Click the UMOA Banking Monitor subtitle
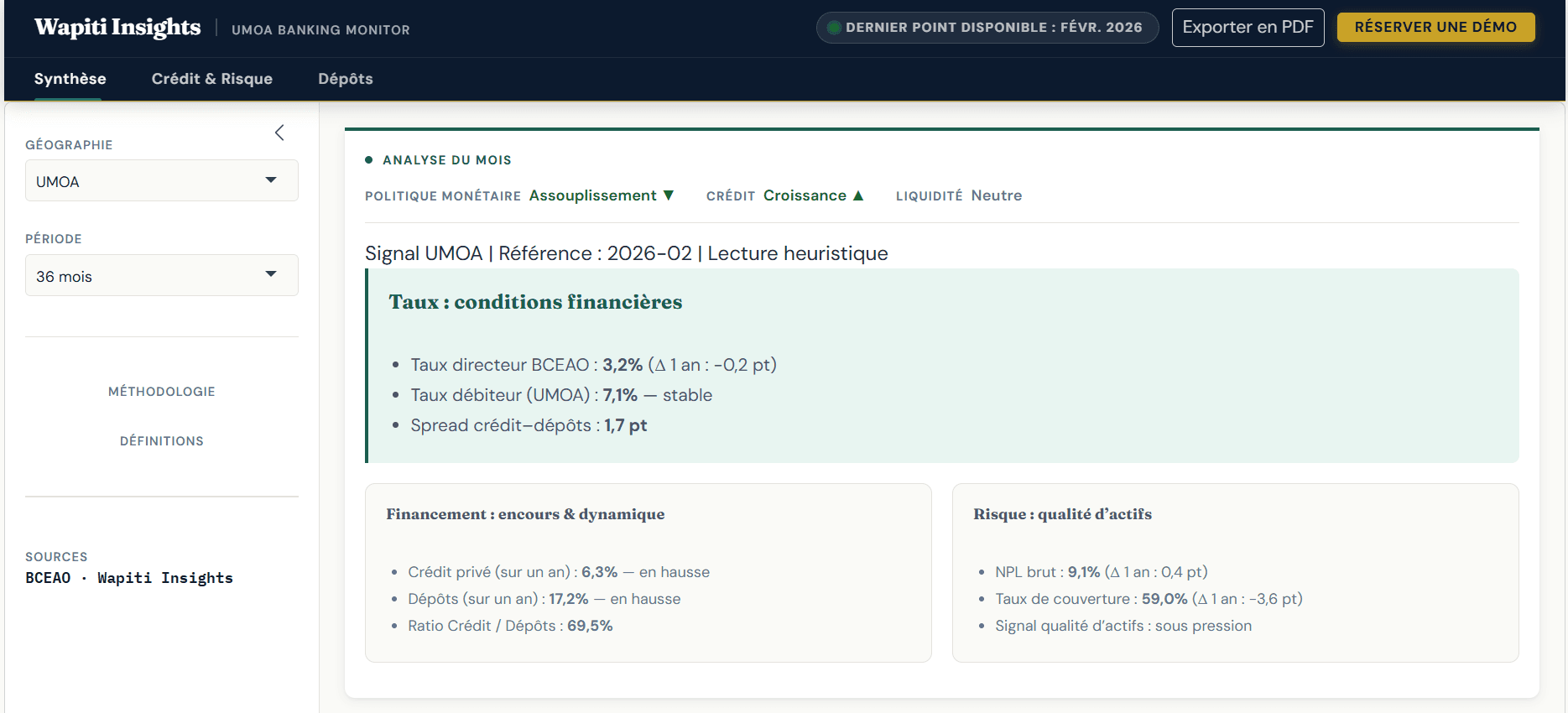This screenshot has height=713, width=1568. [320, 30]
